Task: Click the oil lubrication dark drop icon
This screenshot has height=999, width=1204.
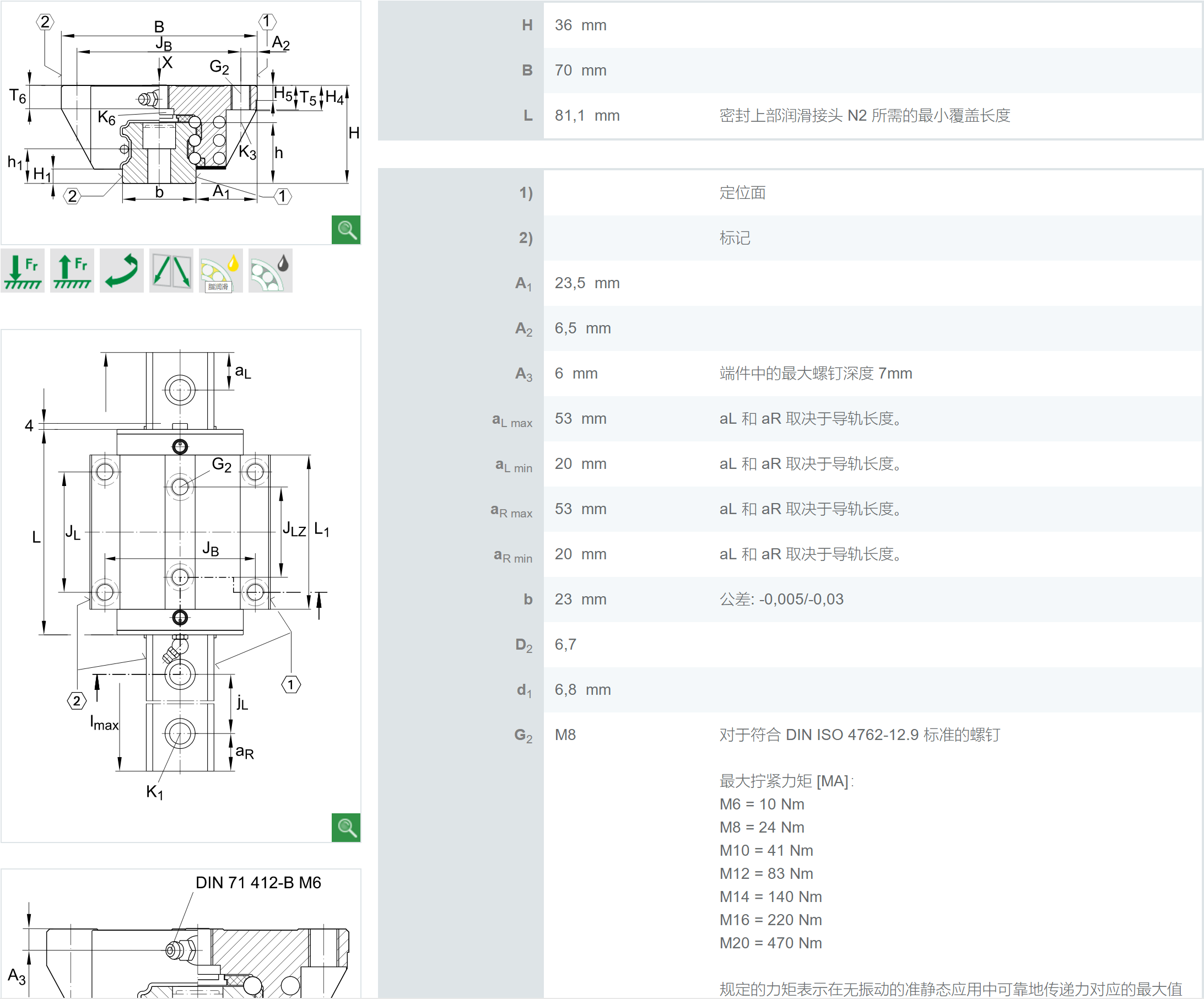Action: pos(271,271)
